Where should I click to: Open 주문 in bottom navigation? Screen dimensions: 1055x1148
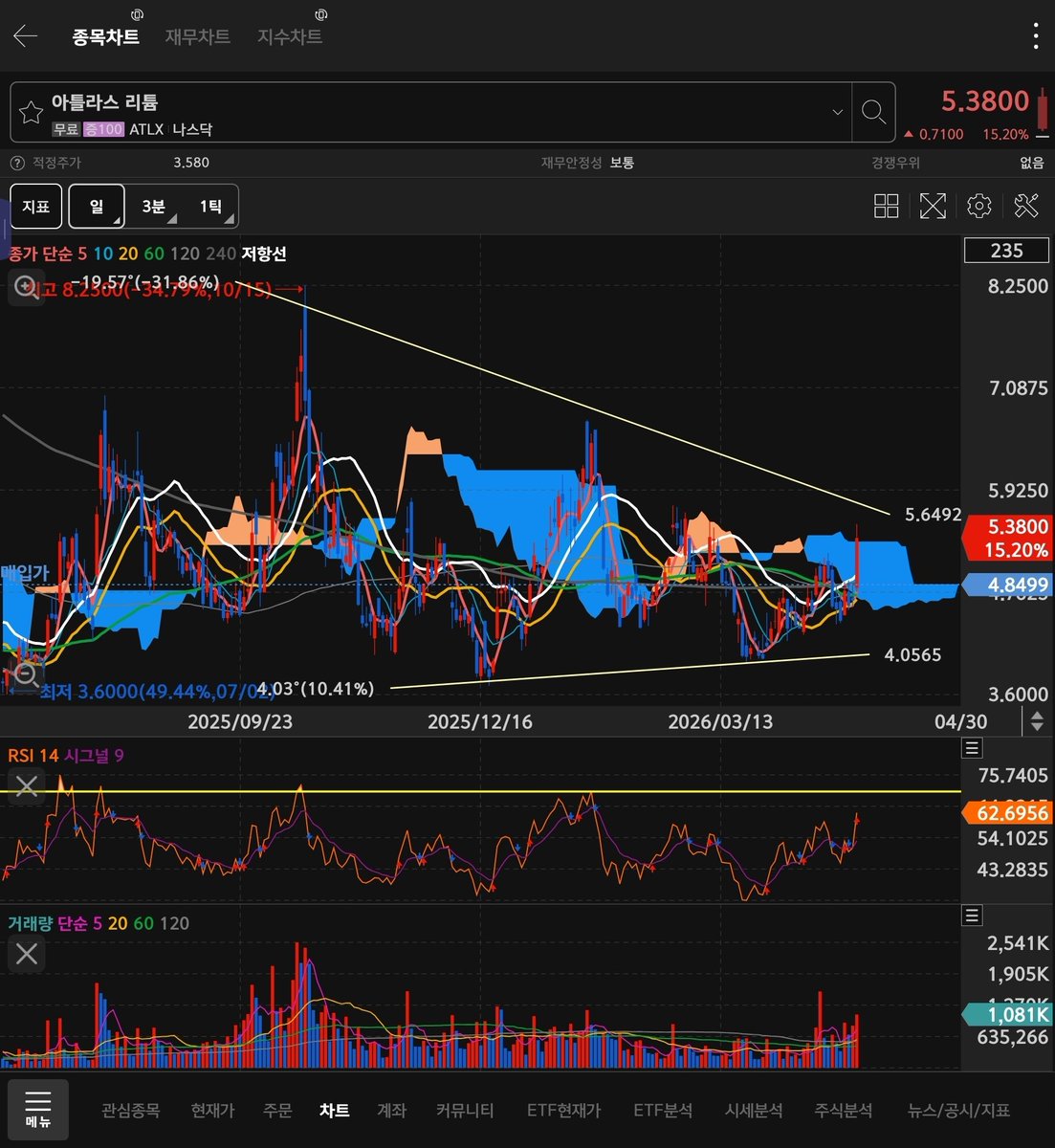[x=277, y=1111]
